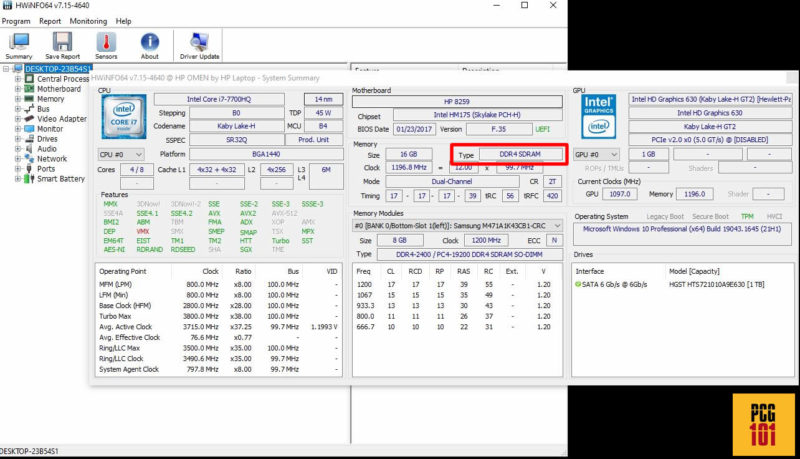Click the Memory tree icon
The image size is (800, 459).
(x=30, y=99)
